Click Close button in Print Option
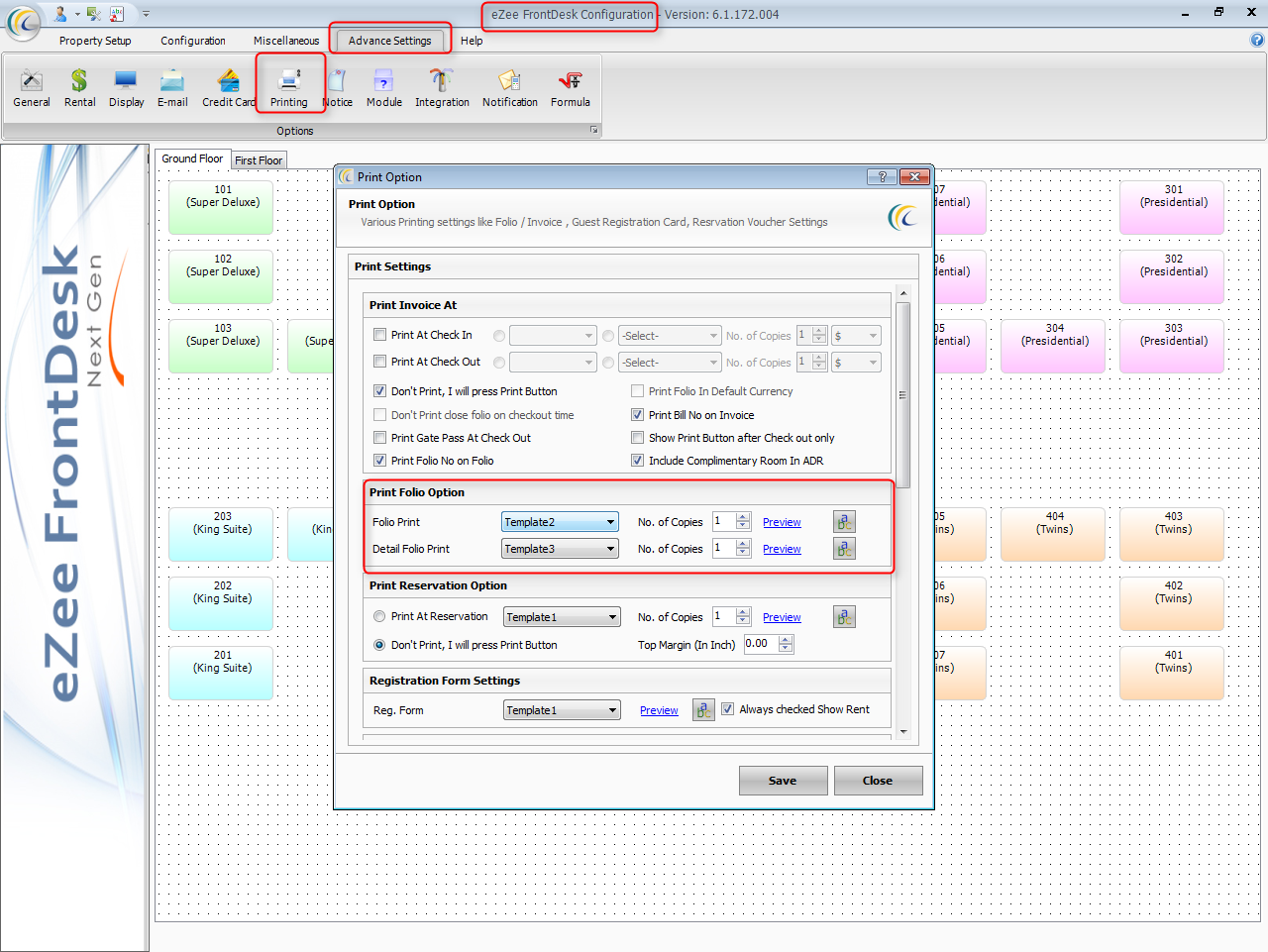The width and height of the screenshot is (1268, 952). 878,781
